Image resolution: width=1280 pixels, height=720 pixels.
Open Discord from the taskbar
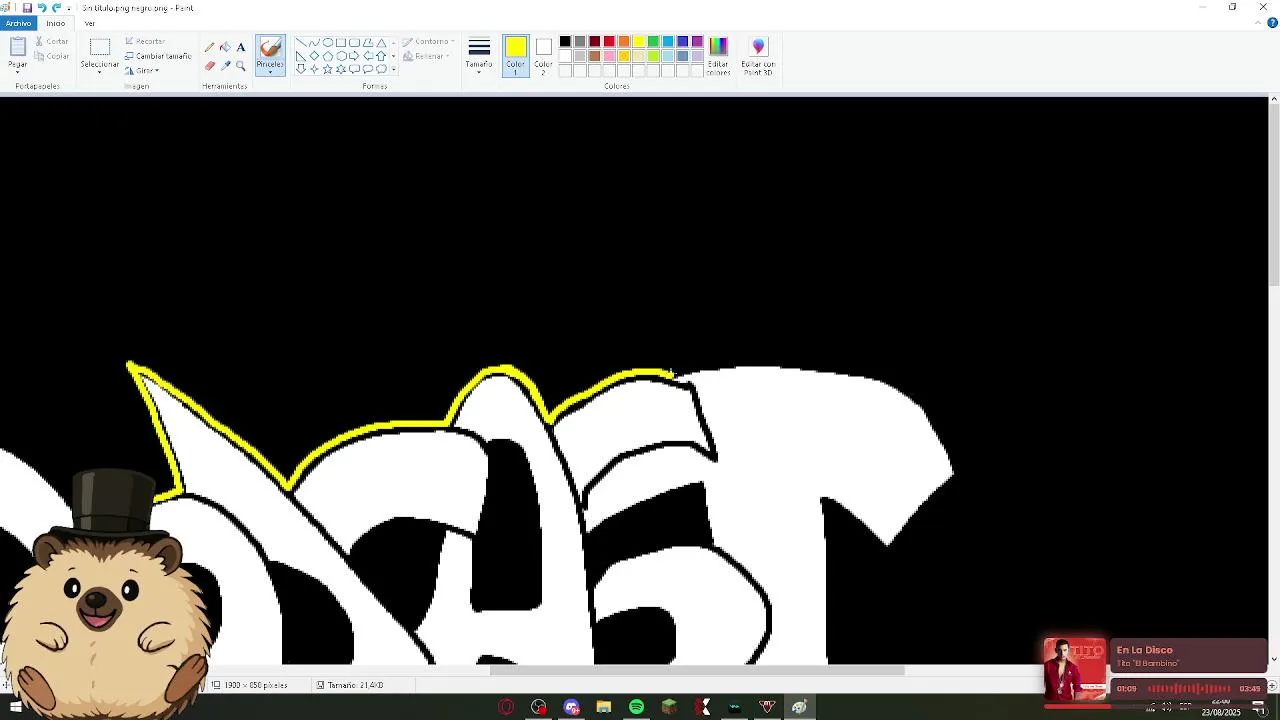tap(571, 707)
